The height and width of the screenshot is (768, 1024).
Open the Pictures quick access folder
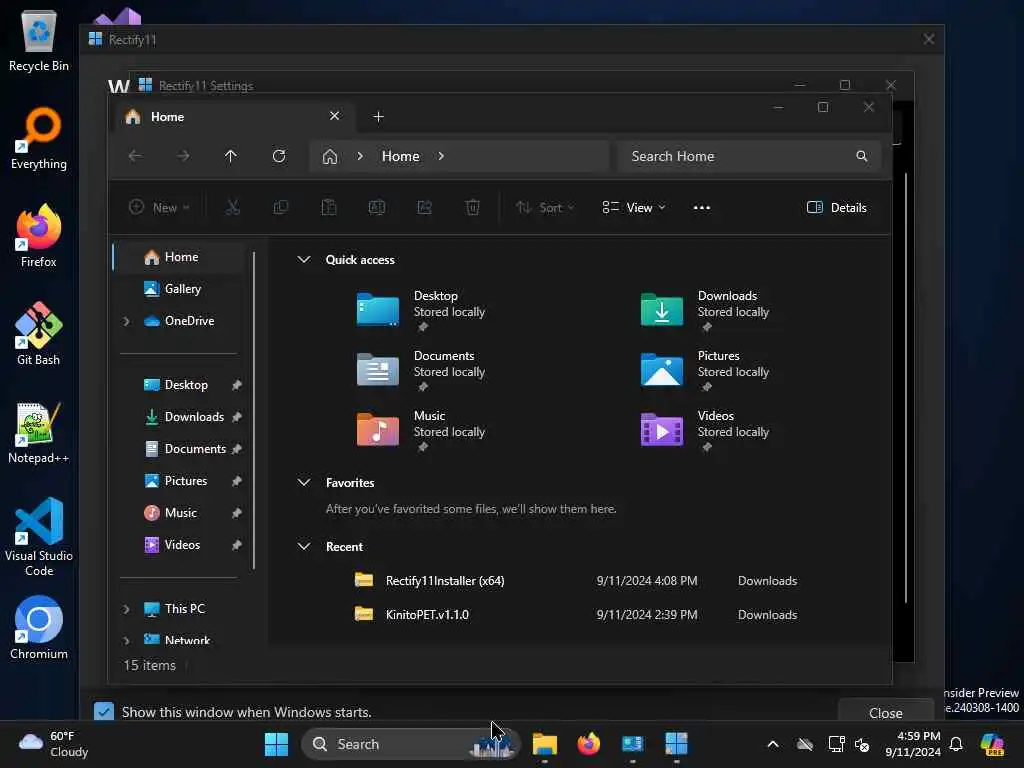pos(705,369)
